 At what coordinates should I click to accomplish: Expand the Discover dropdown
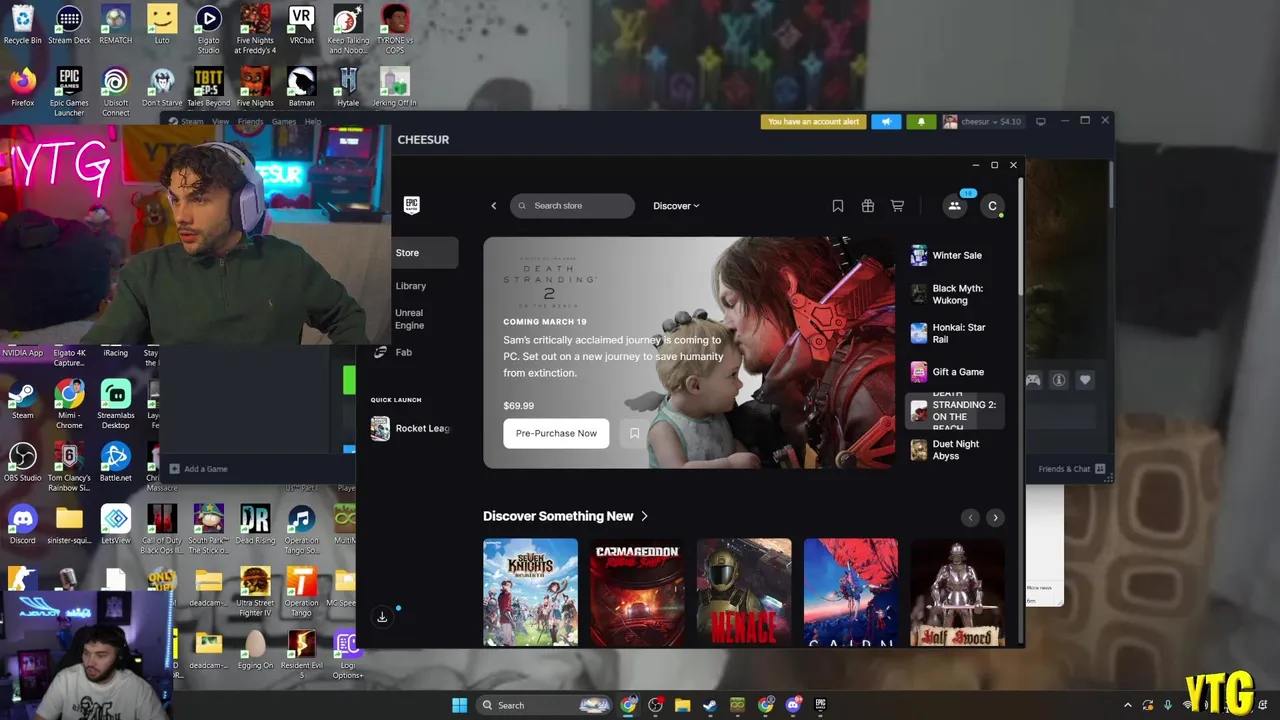(x=676, y=206)
